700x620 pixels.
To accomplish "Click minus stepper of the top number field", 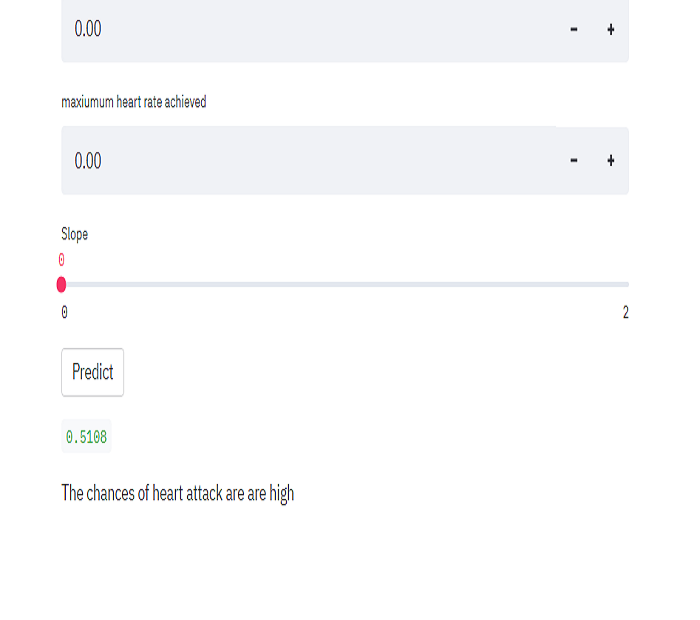I will (573, 30).
